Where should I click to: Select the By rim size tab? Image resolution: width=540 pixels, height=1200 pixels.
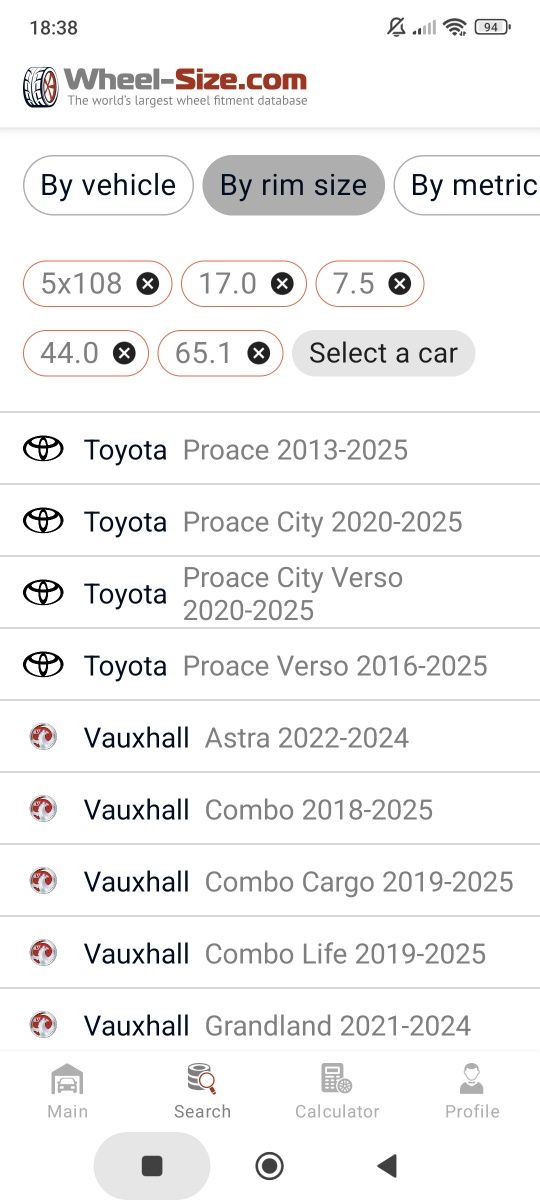293,185
